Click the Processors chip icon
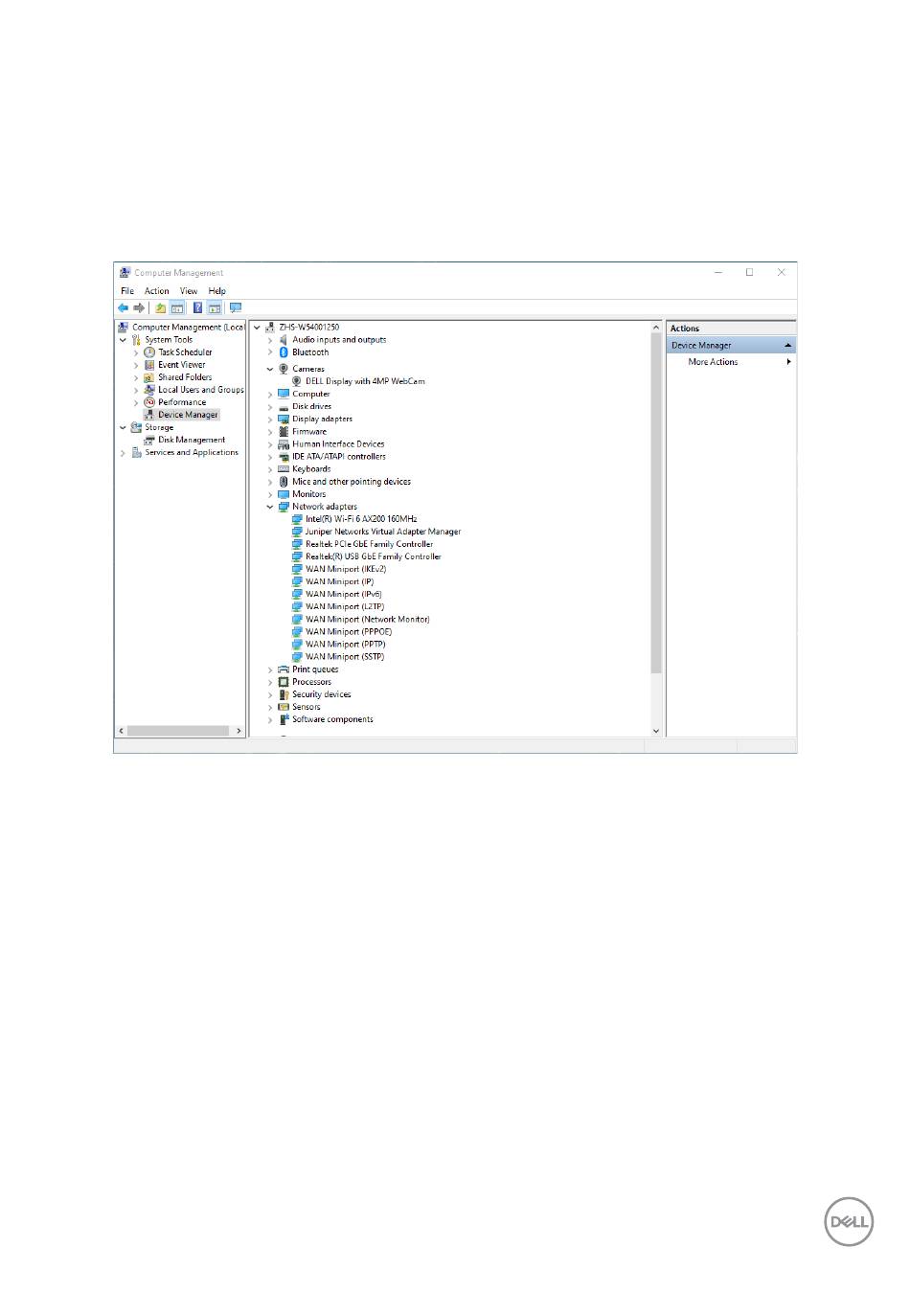 coord(284,682)
